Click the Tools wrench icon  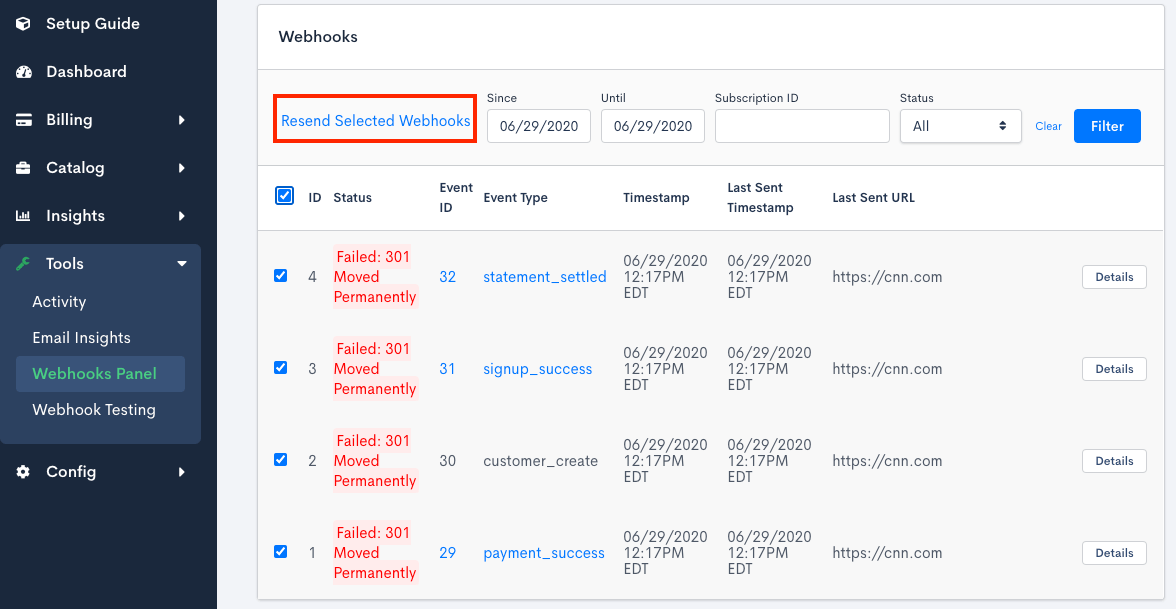[x=24, y=264]
